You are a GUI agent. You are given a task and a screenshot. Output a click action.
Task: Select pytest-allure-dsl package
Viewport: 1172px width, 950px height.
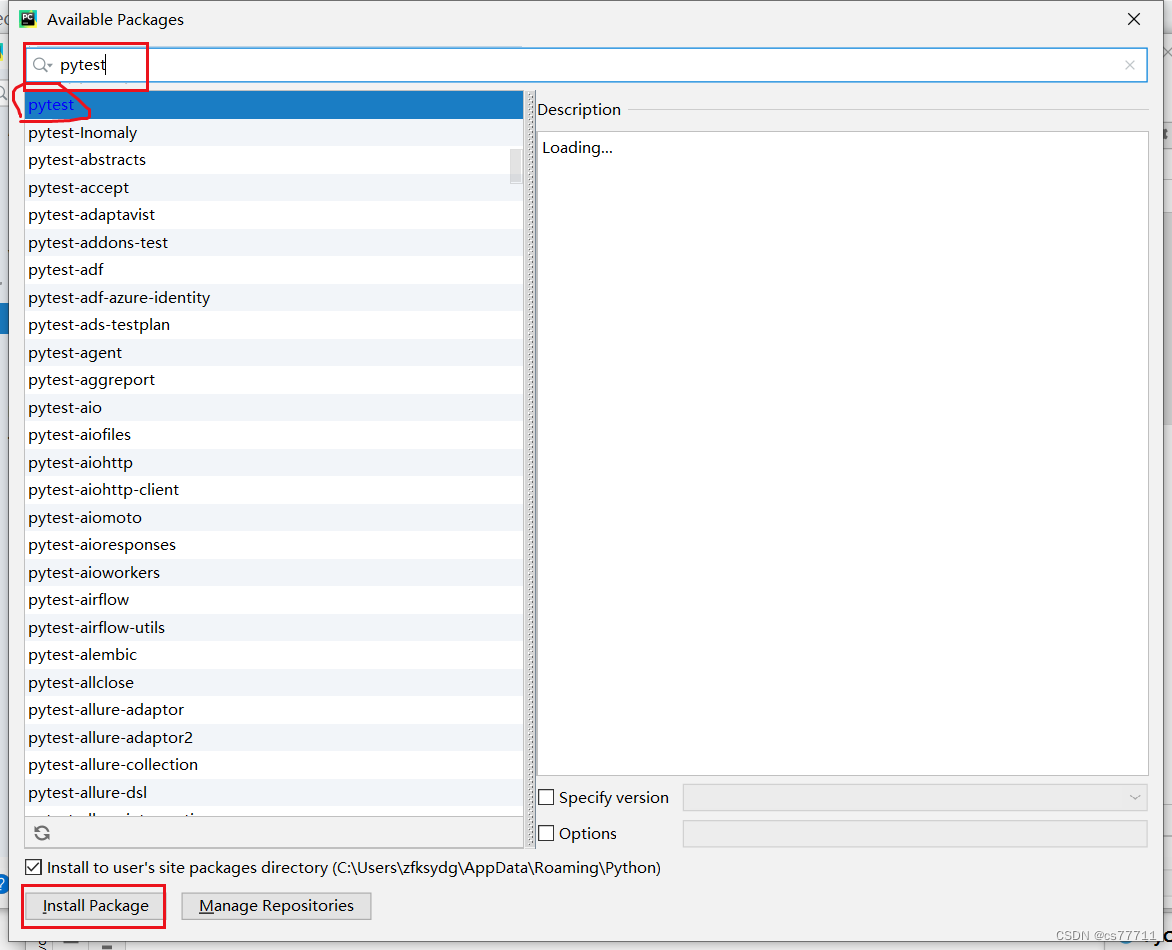[x=274, y=792]
